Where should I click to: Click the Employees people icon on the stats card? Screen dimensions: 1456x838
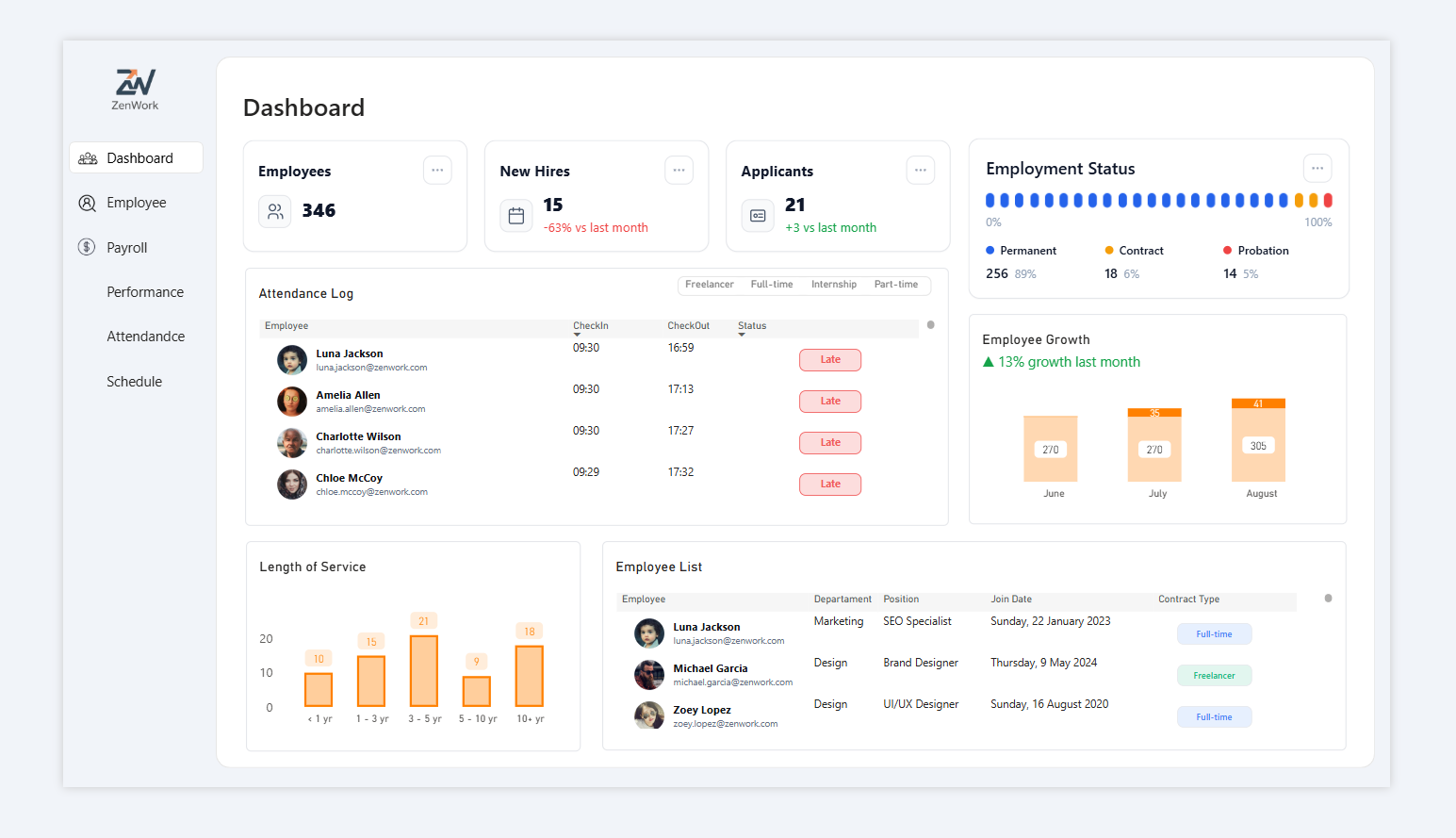(274, 211)
